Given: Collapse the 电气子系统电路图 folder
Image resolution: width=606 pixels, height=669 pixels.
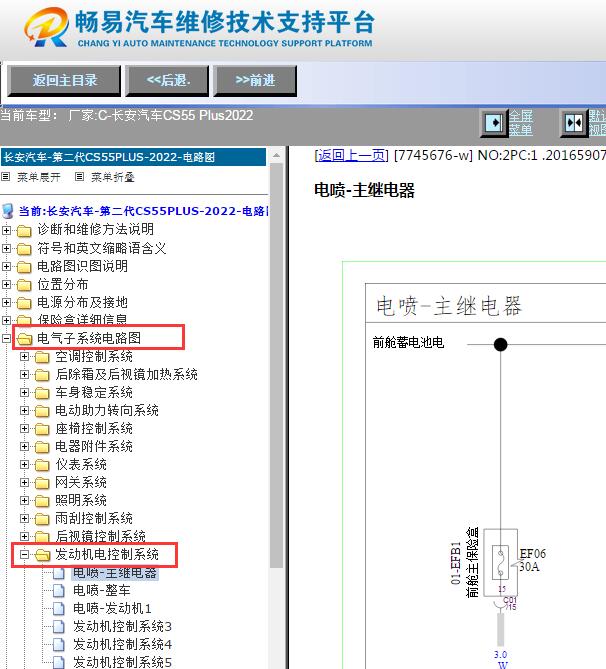Looking at the screenshot, I should pos(6,338).
